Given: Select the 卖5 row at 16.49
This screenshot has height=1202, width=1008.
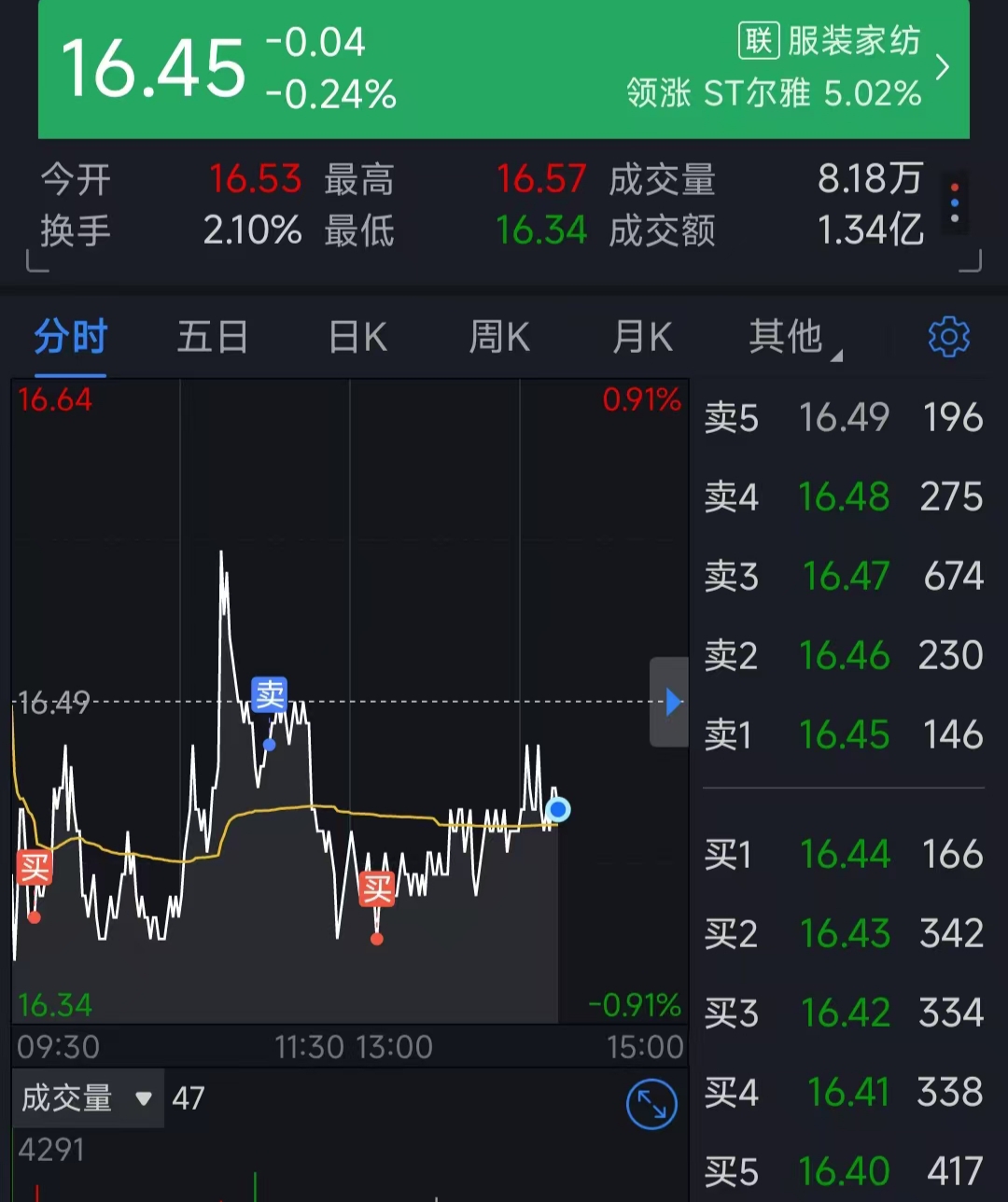Looking at the screenshot, I should pos(844,417).
